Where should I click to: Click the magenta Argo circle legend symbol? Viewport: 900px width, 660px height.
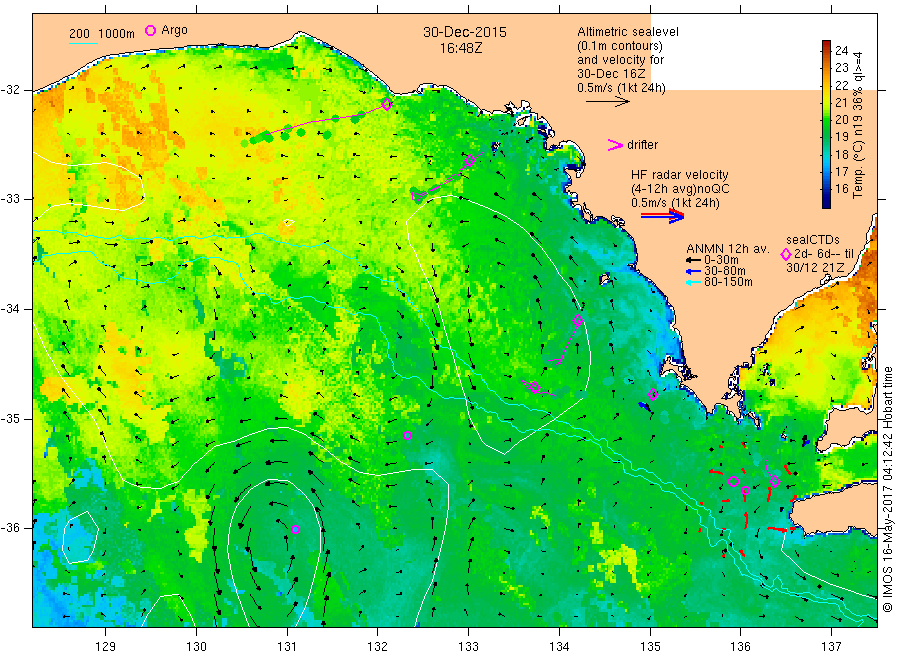tap(150, 30)
